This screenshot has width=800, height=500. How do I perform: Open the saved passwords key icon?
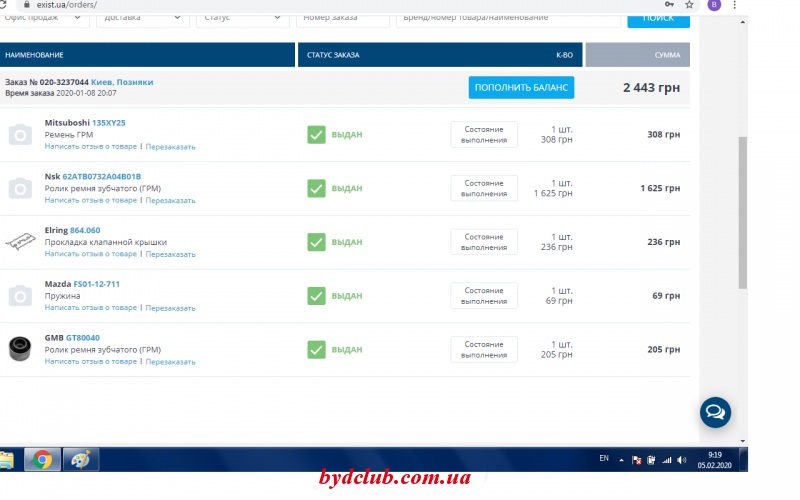(669, 5)
